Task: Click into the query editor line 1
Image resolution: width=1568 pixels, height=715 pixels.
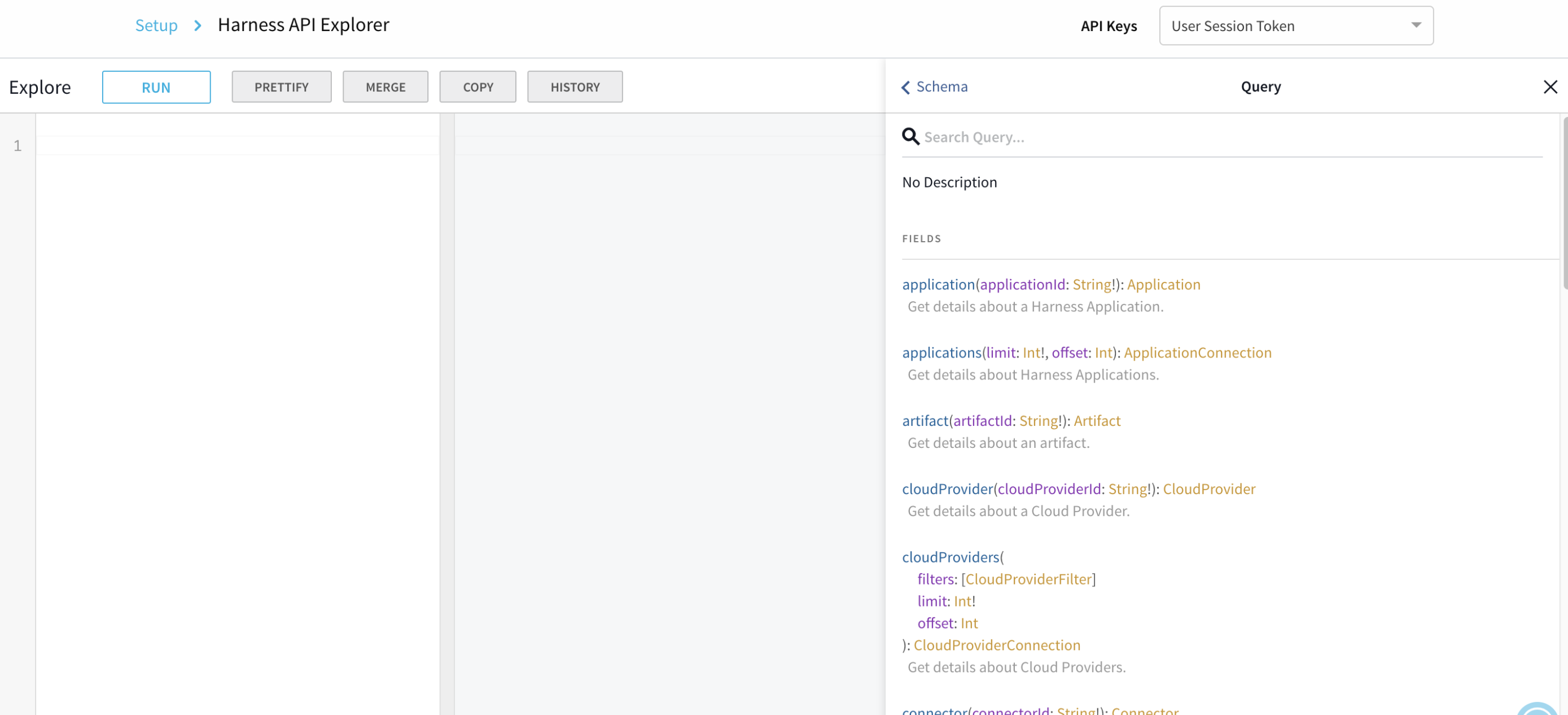Action: 238,146
